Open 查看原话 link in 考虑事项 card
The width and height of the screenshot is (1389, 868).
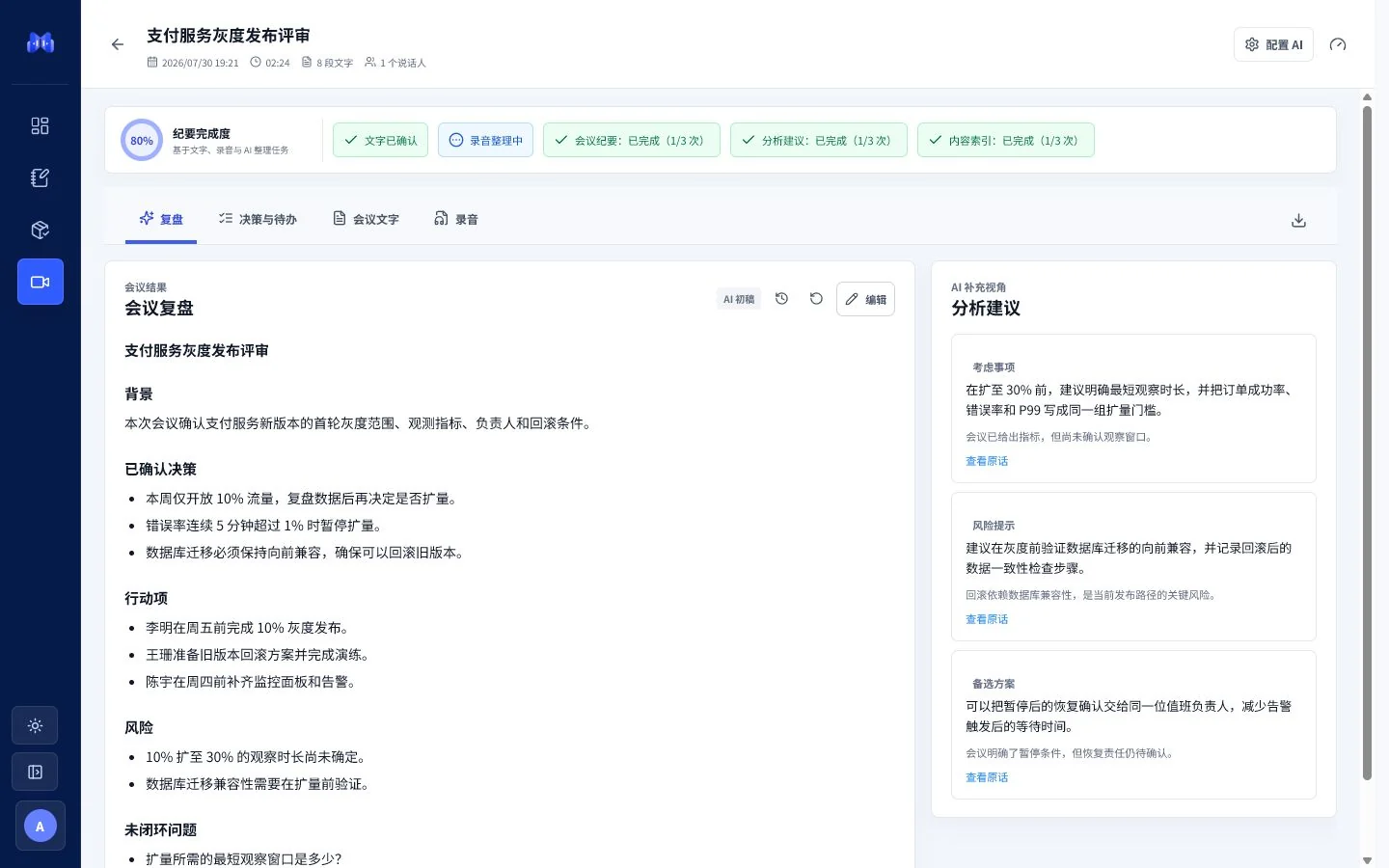(x=987, y=461)
